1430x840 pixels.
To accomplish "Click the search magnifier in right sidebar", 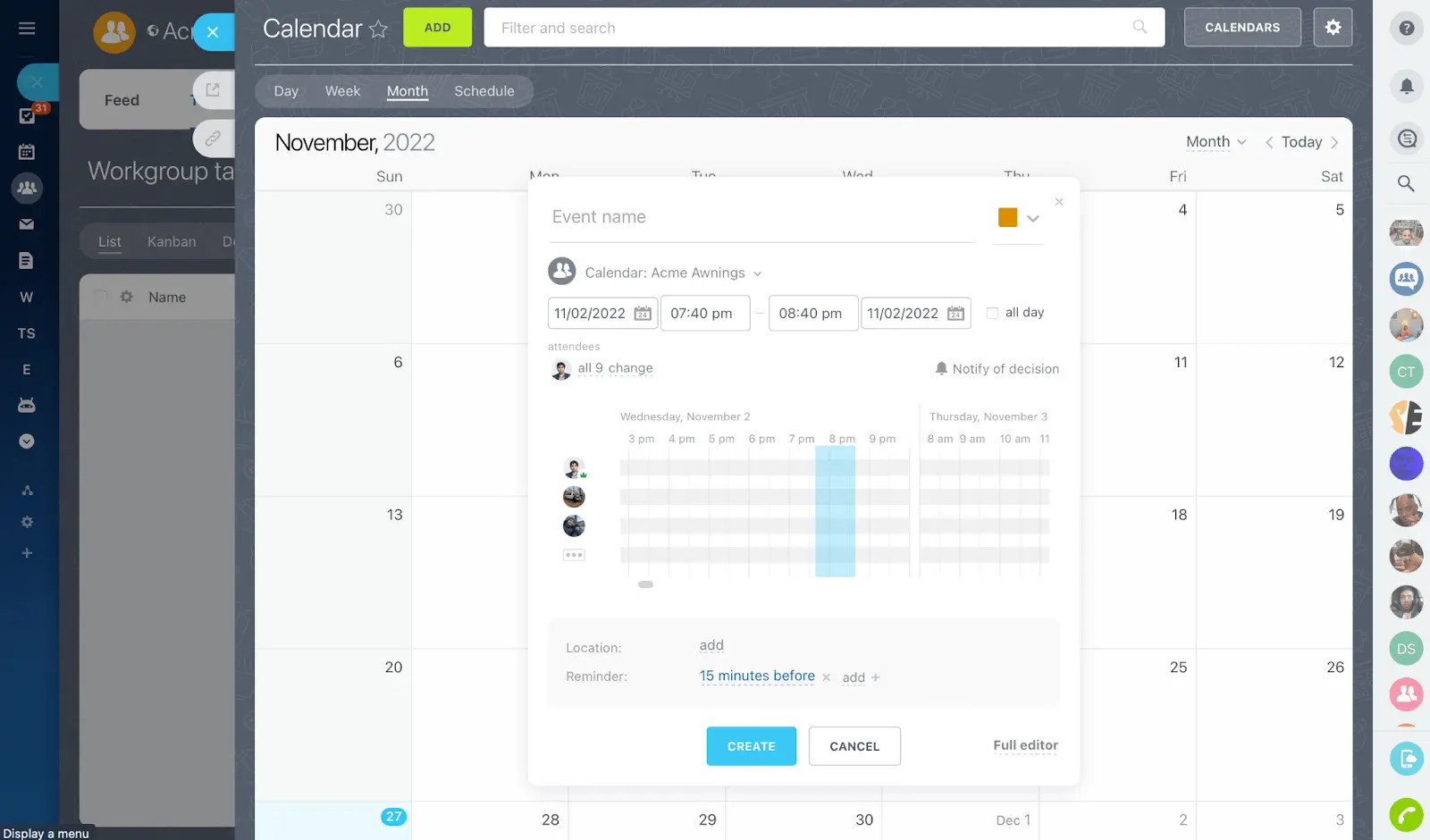I will pos(1406,184).
